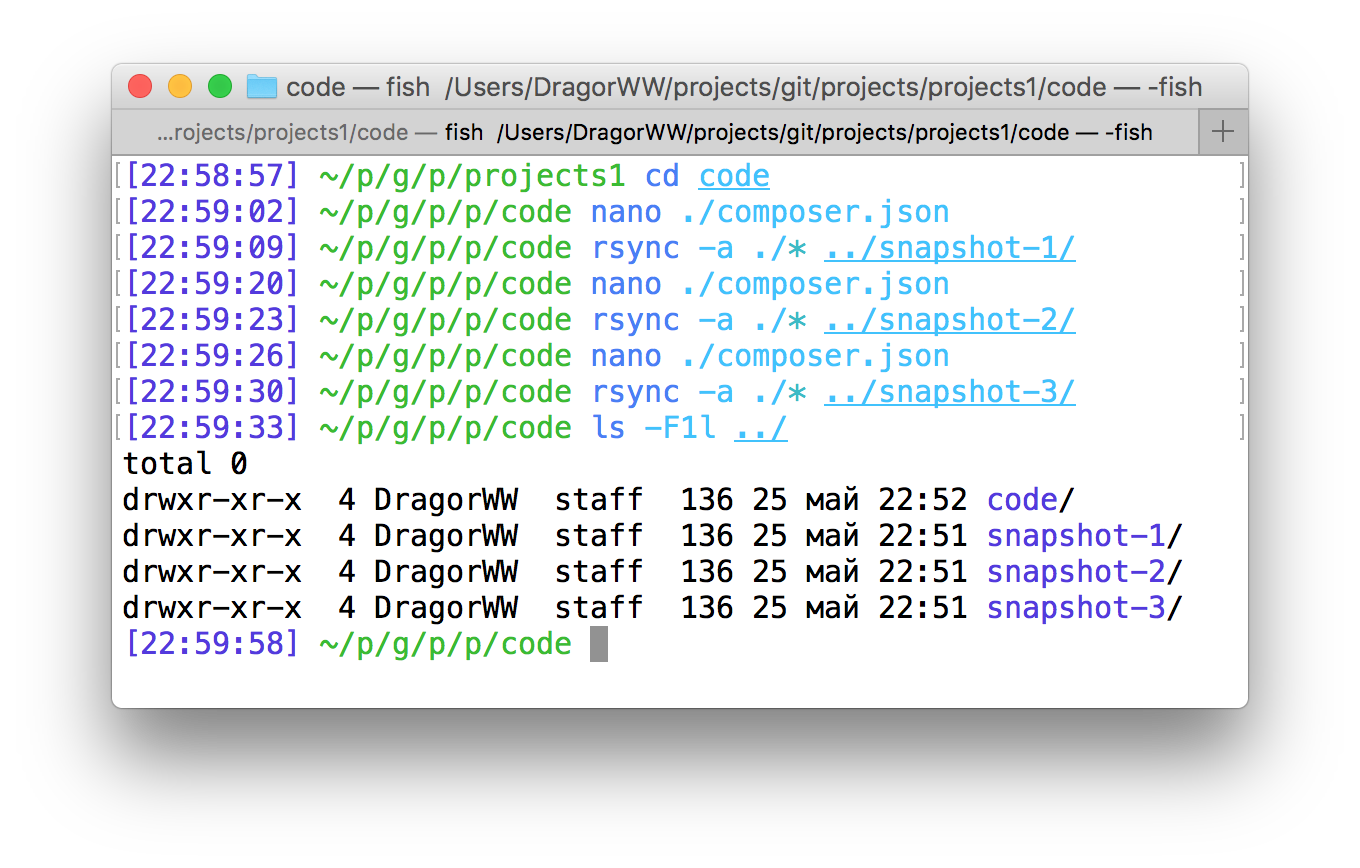Click the [22:59:20] timestamp
Image resolution: width=1360 pixels, height=868 pixels.
point(212,284)
